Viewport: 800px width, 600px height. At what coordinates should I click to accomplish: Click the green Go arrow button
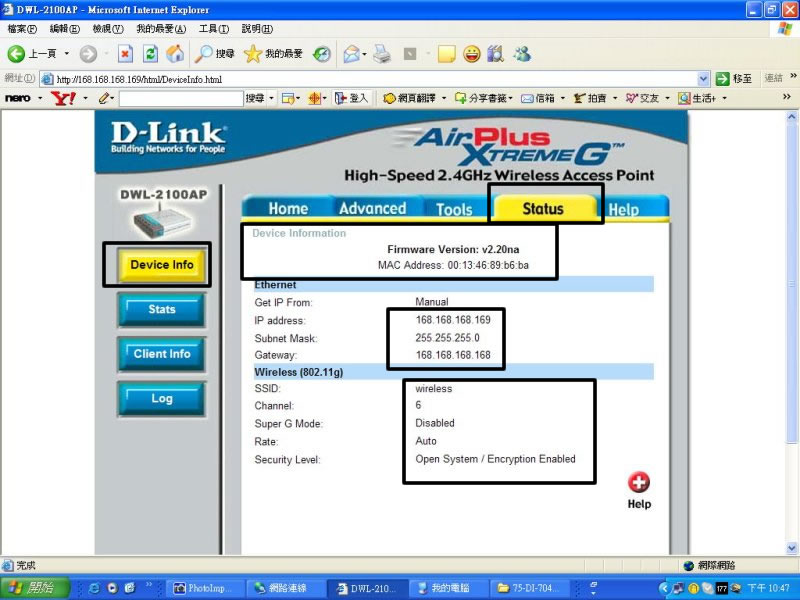pos(722,79)
